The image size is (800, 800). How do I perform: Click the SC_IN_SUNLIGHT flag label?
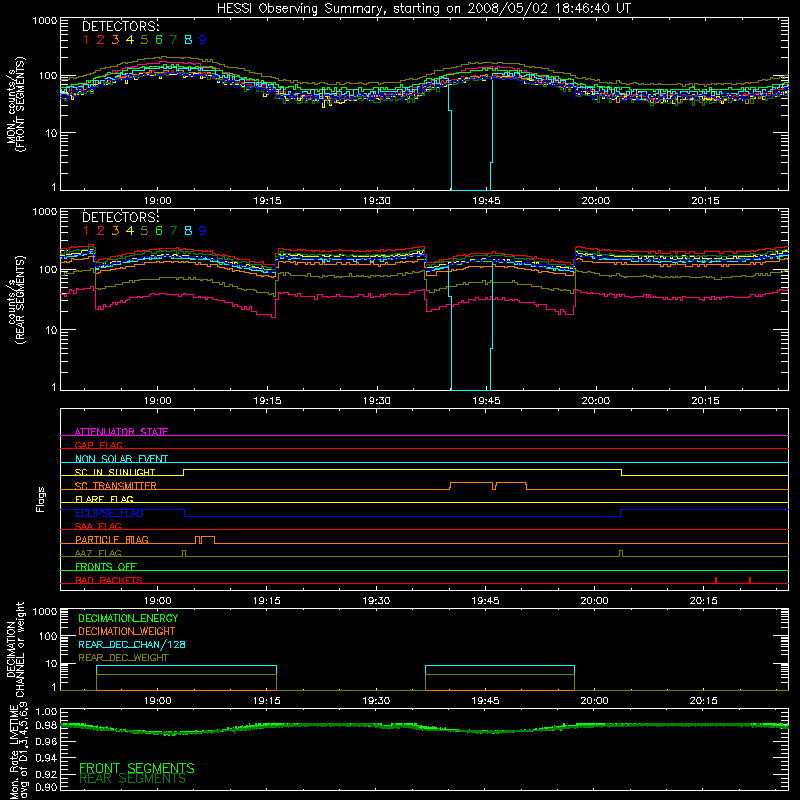[x=115, y=472]
